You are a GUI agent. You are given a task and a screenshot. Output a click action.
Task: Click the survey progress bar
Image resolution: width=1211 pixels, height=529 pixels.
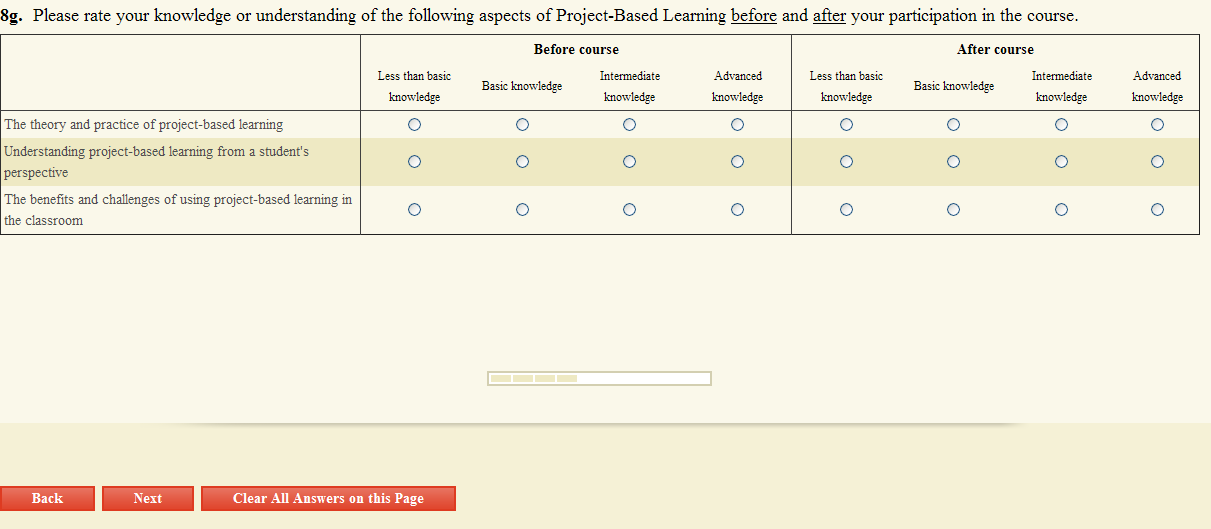(x=599, y=378)
